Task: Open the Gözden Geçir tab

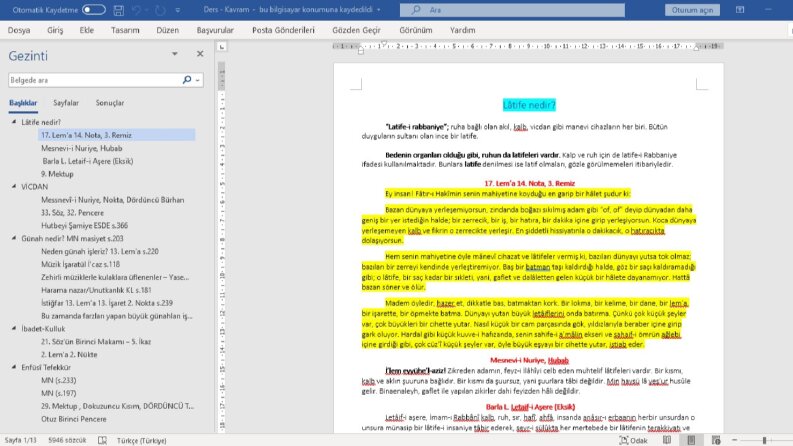Action: pos(356,30)
